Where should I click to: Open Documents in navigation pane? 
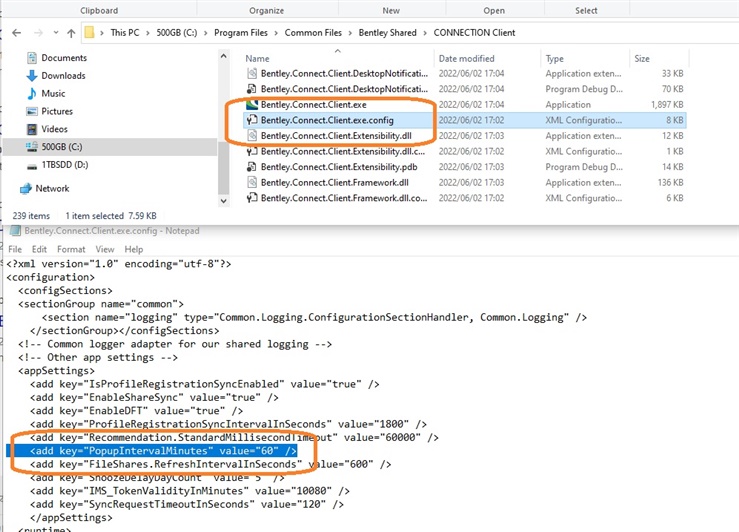[x=64, y=57]
